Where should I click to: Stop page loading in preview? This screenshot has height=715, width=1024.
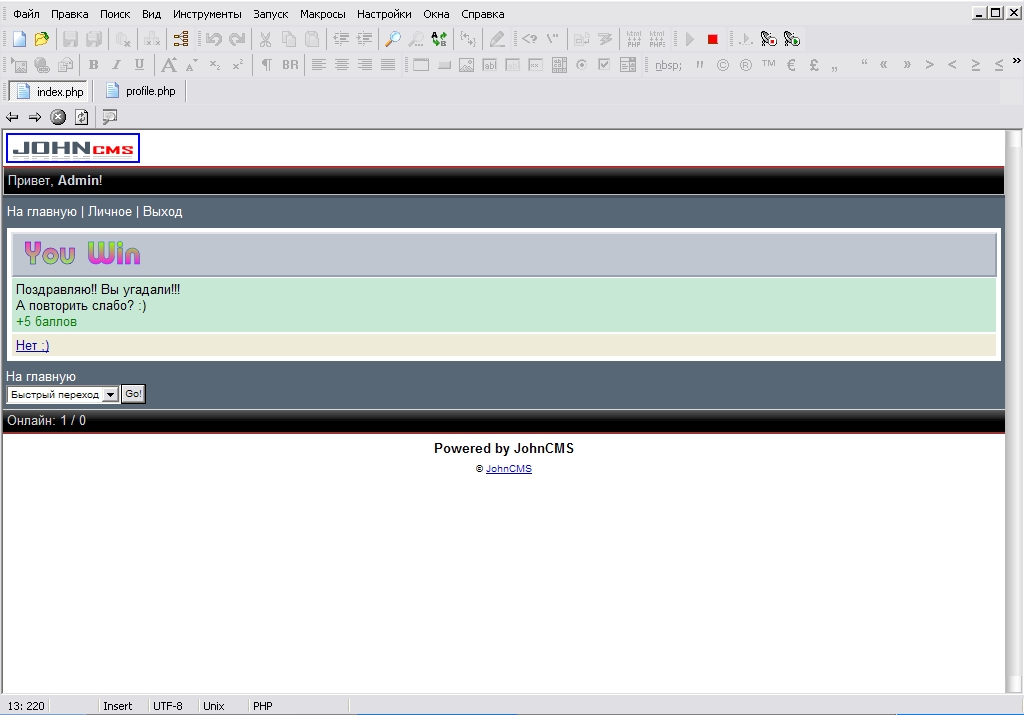[x=58, y=117]
